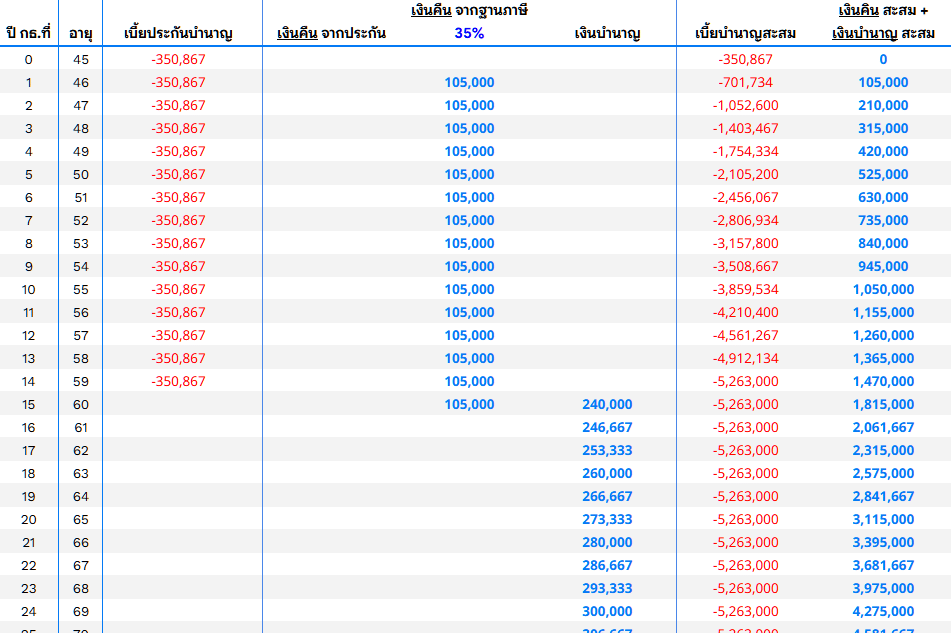The image size is (951, 633).
Task: Click the cumulative premium -1,052,600 cell
Action: [745, 106]
